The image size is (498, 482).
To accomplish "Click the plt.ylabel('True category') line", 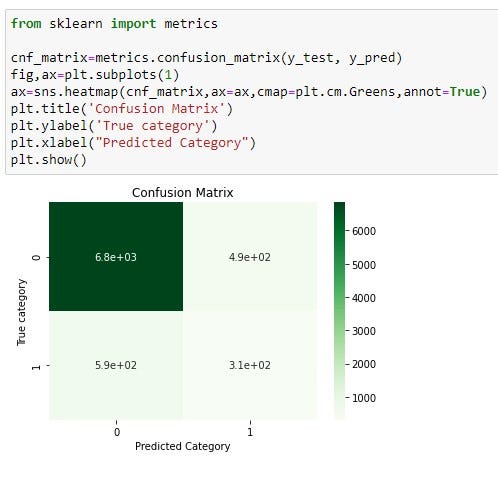I will (114, 126).
